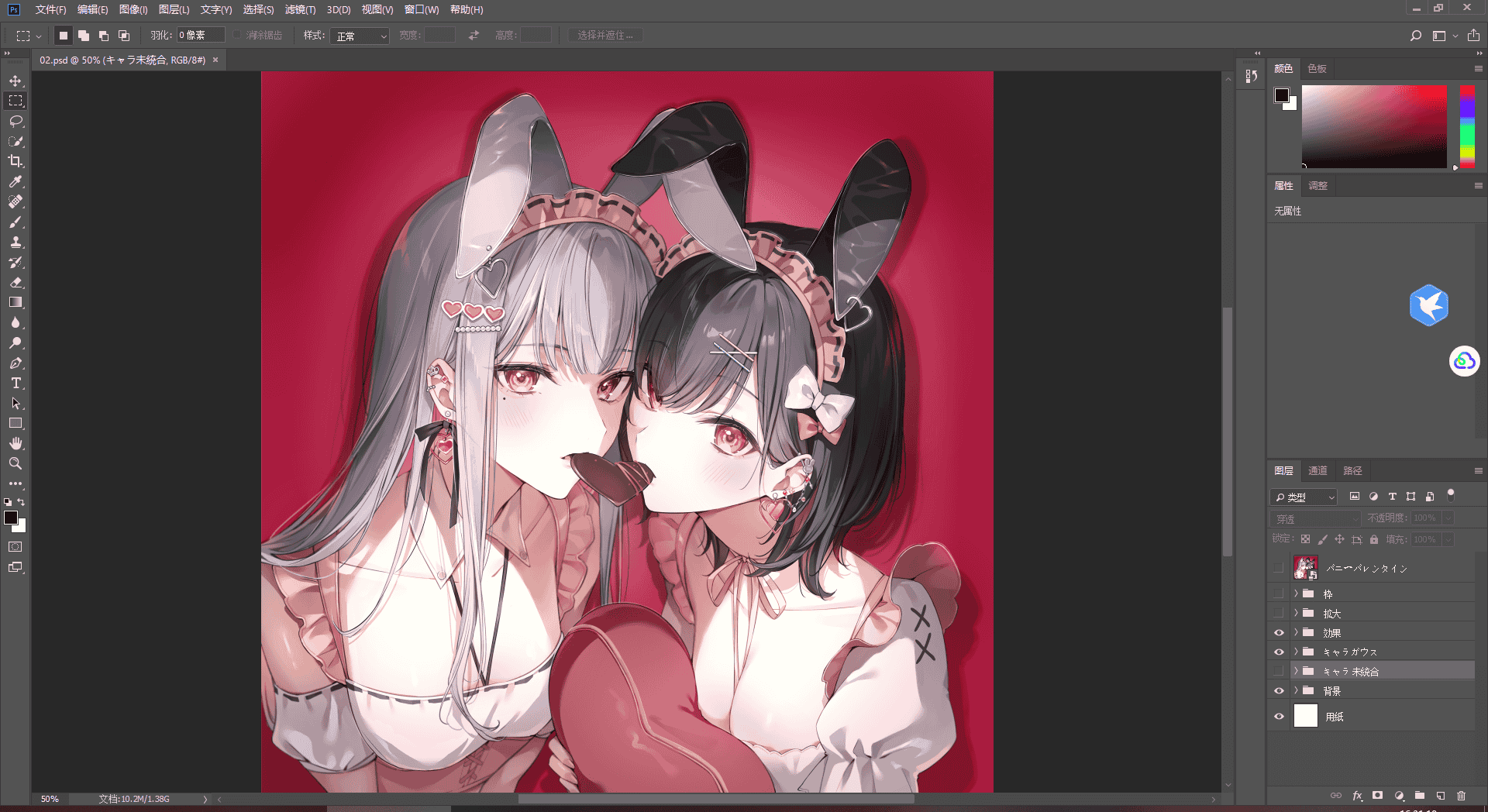Select the Brush tool
The width and height of the screenshot is (1488, 812).
click(15, 222)
